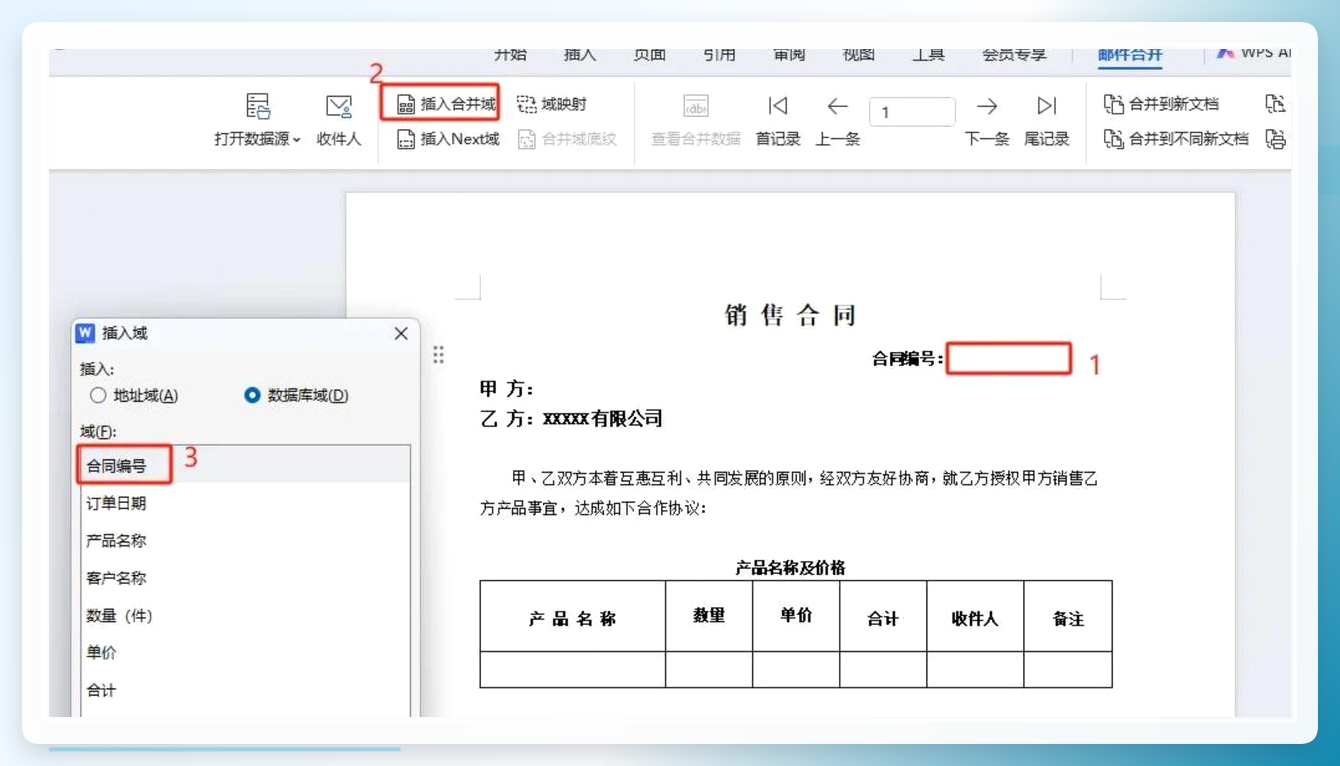1340x766 pixels.
Task: Select 单价 in field list
Action: coord(244,652)
